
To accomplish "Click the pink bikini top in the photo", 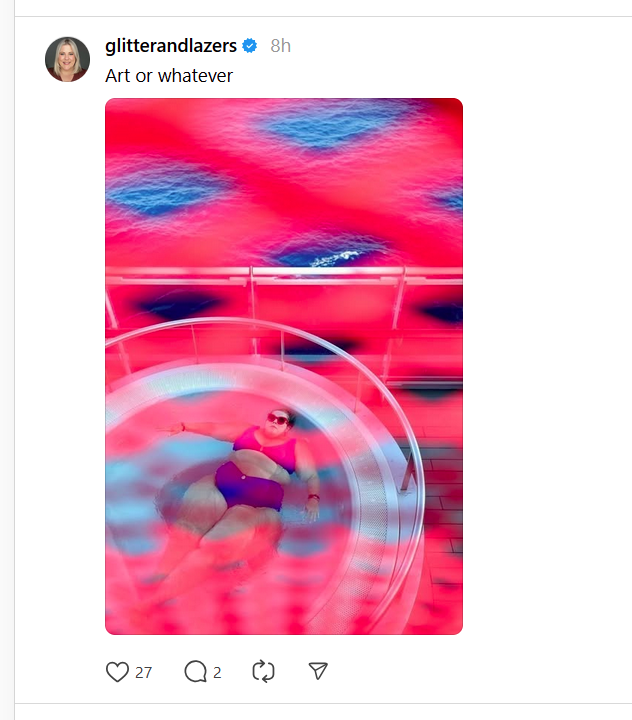I will click(265, 447).
